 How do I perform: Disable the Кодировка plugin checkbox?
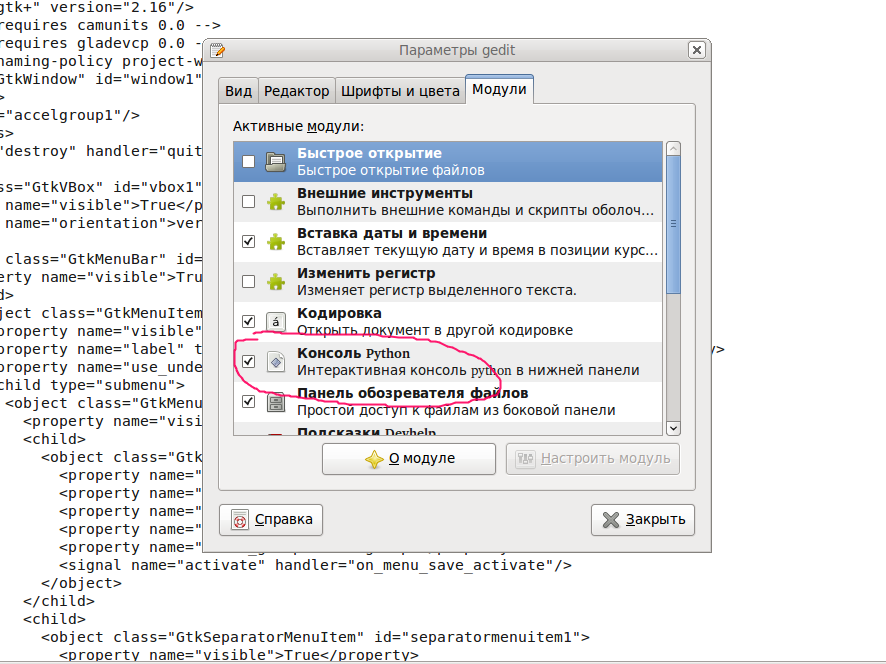(248, 322)
